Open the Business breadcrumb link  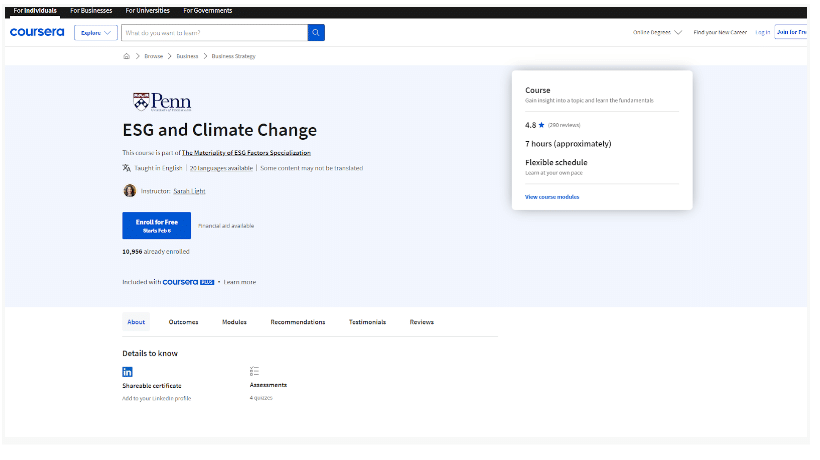[x=187, y=56]
